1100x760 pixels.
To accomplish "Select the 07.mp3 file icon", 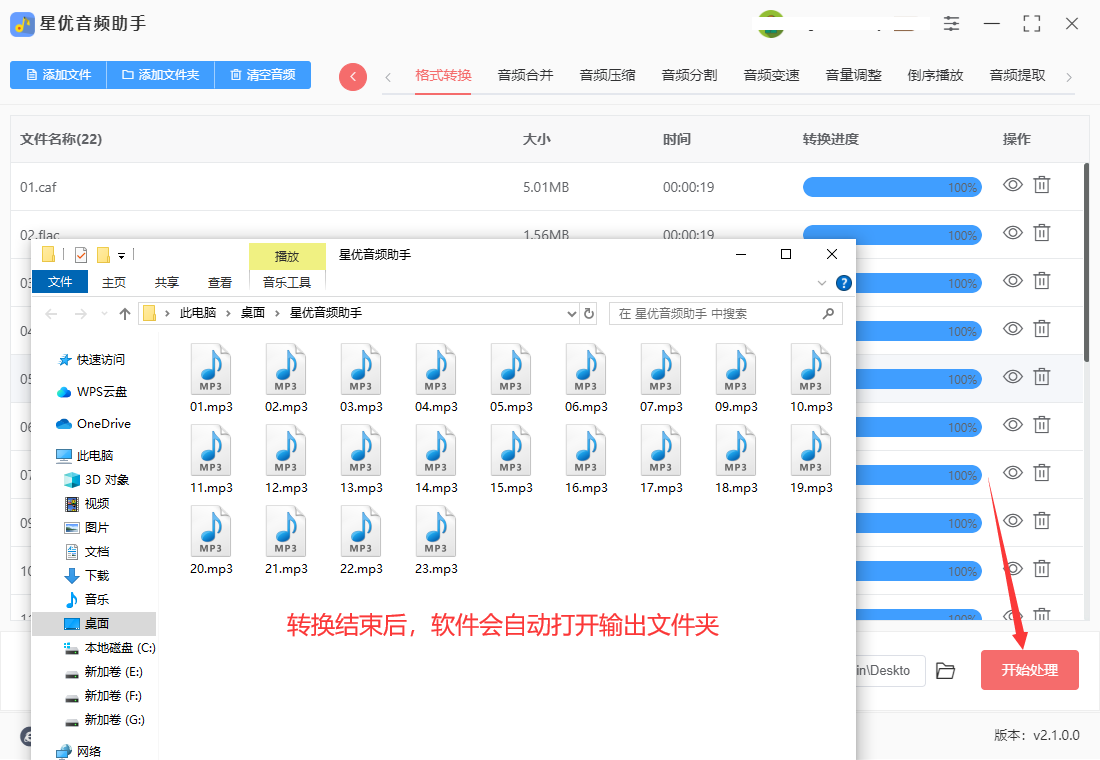I will coord(662,370).
